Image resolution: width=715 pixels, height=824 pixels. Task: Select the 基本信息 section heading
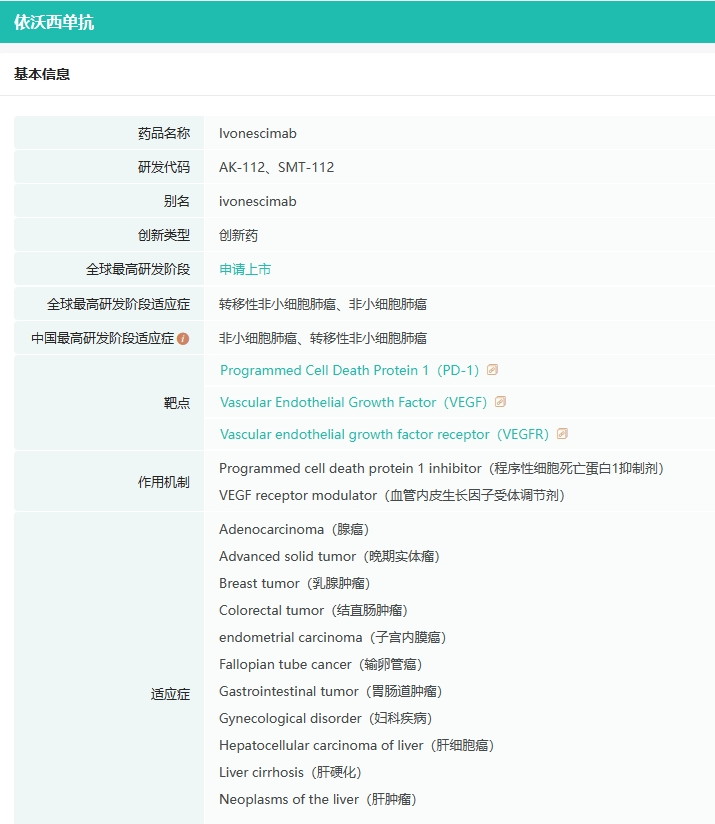42,74
